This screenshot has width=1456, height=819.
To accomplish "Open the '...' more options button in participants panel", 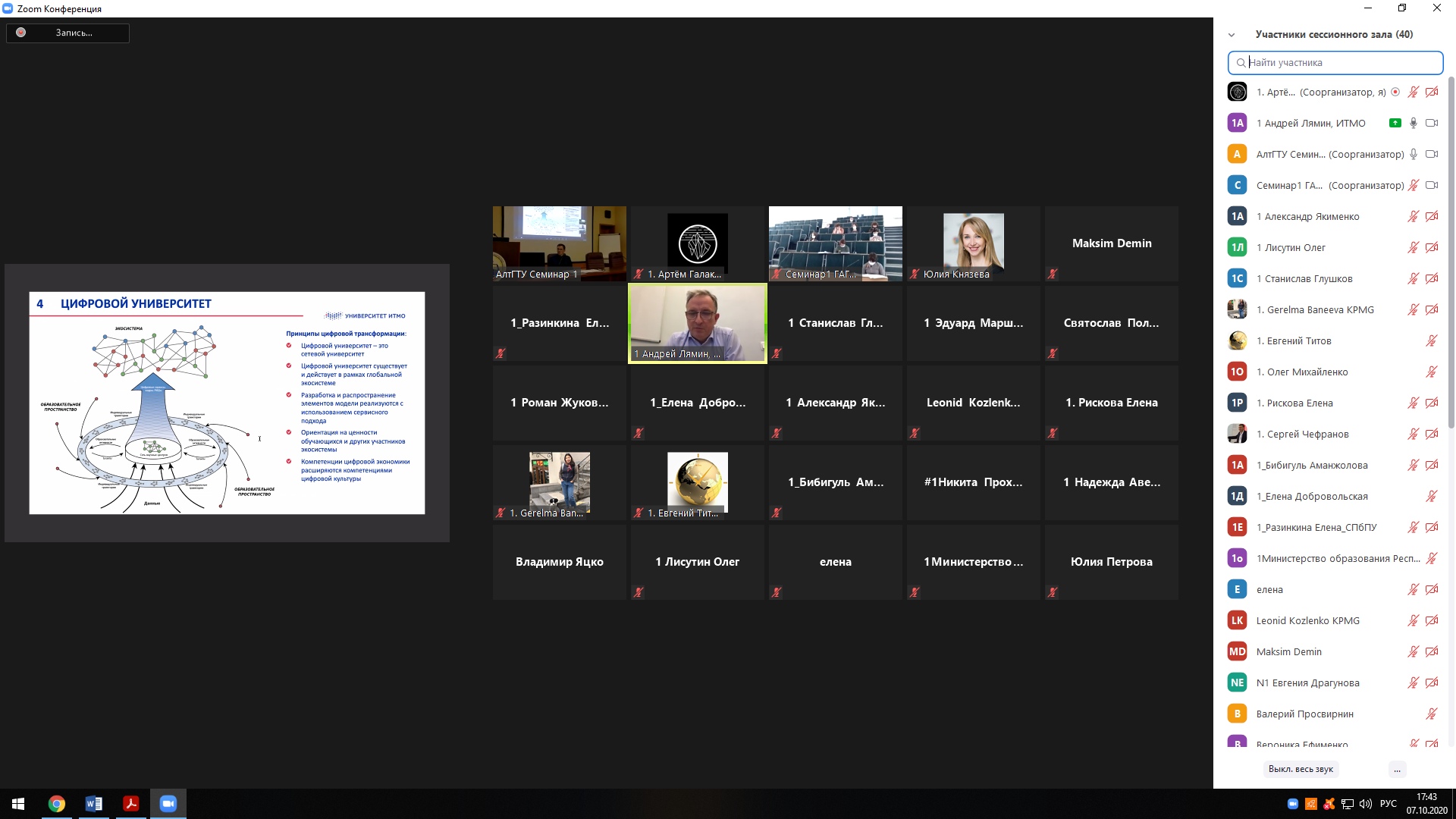I will (x=1397, y=769).
